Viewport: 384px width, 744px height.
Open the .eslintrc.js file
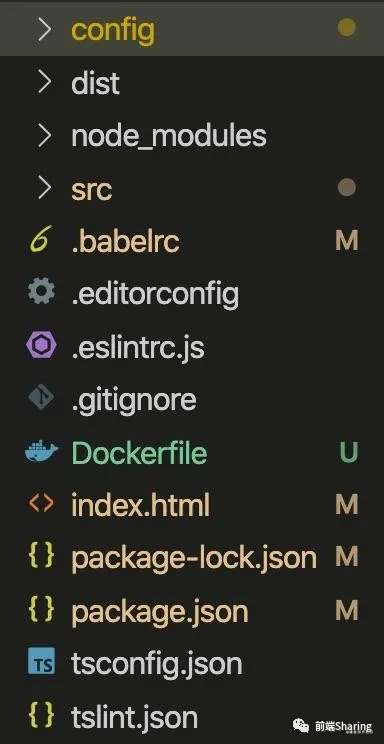192,346
